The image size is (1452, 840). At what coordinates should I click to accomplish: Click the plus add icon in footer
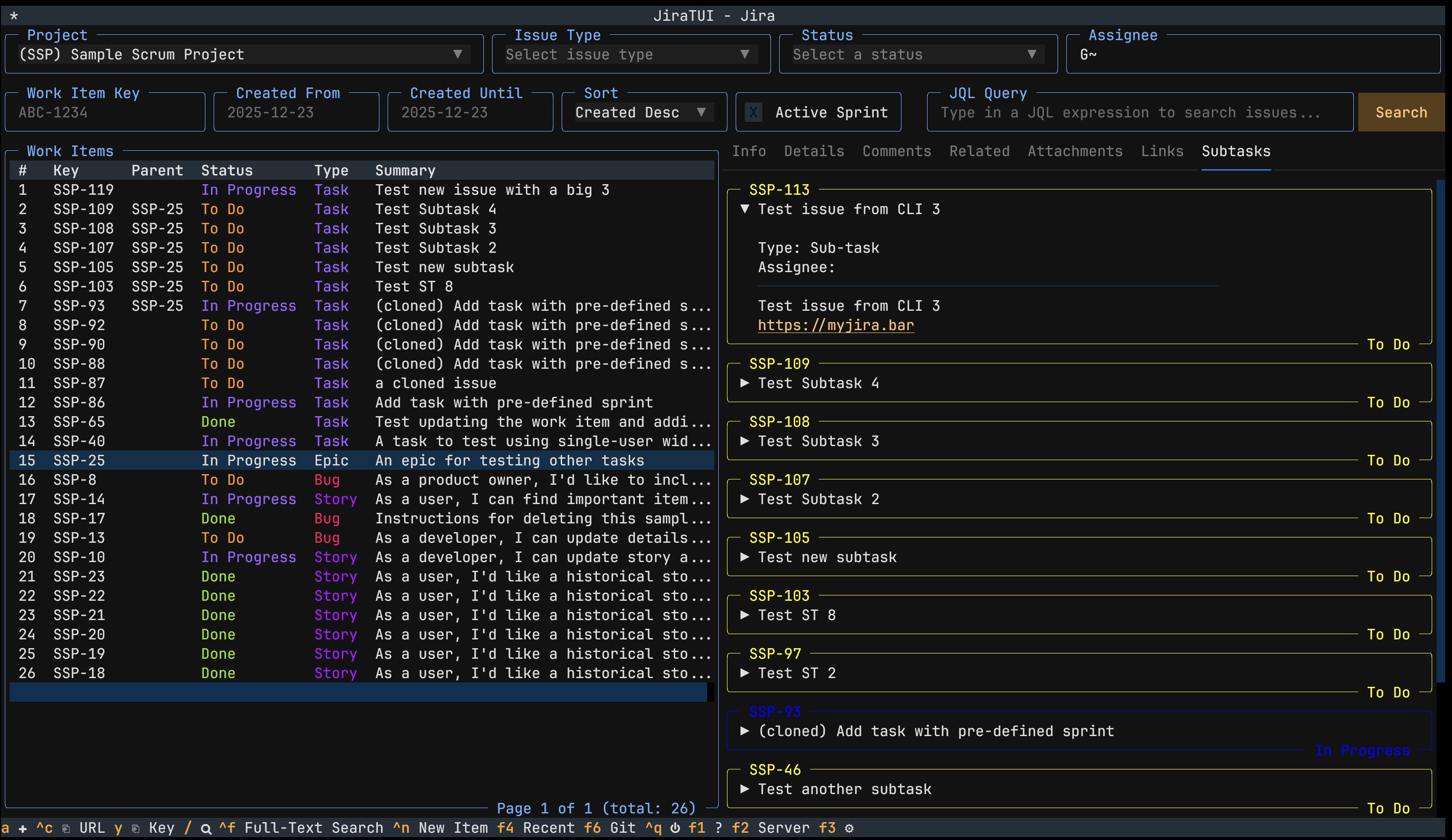point(22,828)
